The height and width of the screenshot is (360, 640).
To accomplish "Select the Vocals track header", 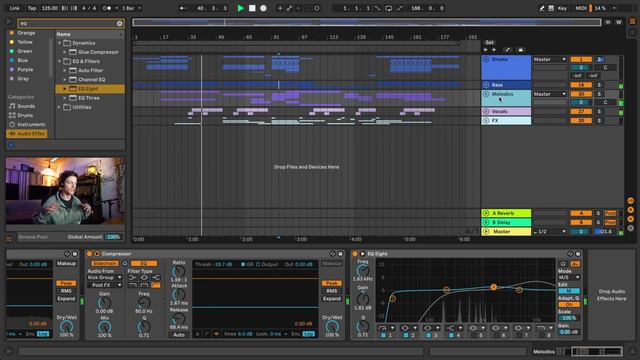I will 506,111.
